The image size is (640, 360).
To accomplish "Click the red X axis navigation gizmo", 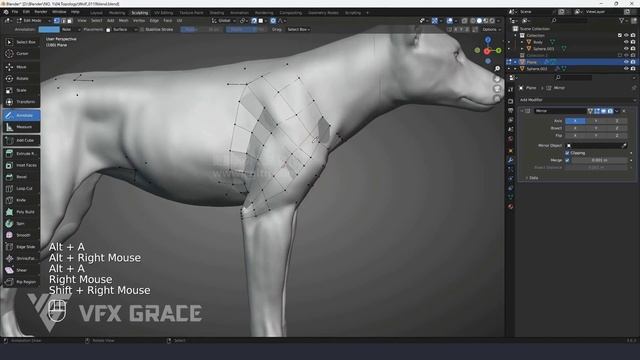I will point(487,51).
